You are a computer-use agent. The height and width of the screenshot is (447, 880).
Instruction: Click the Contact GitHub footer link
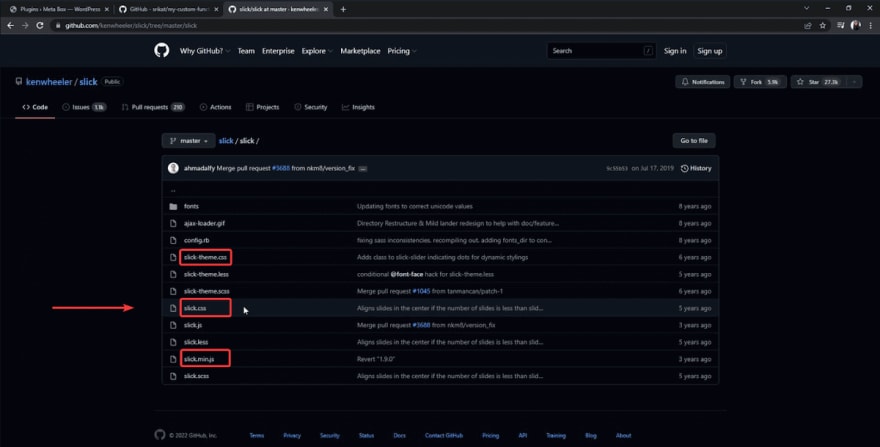(x=443, y=435)
